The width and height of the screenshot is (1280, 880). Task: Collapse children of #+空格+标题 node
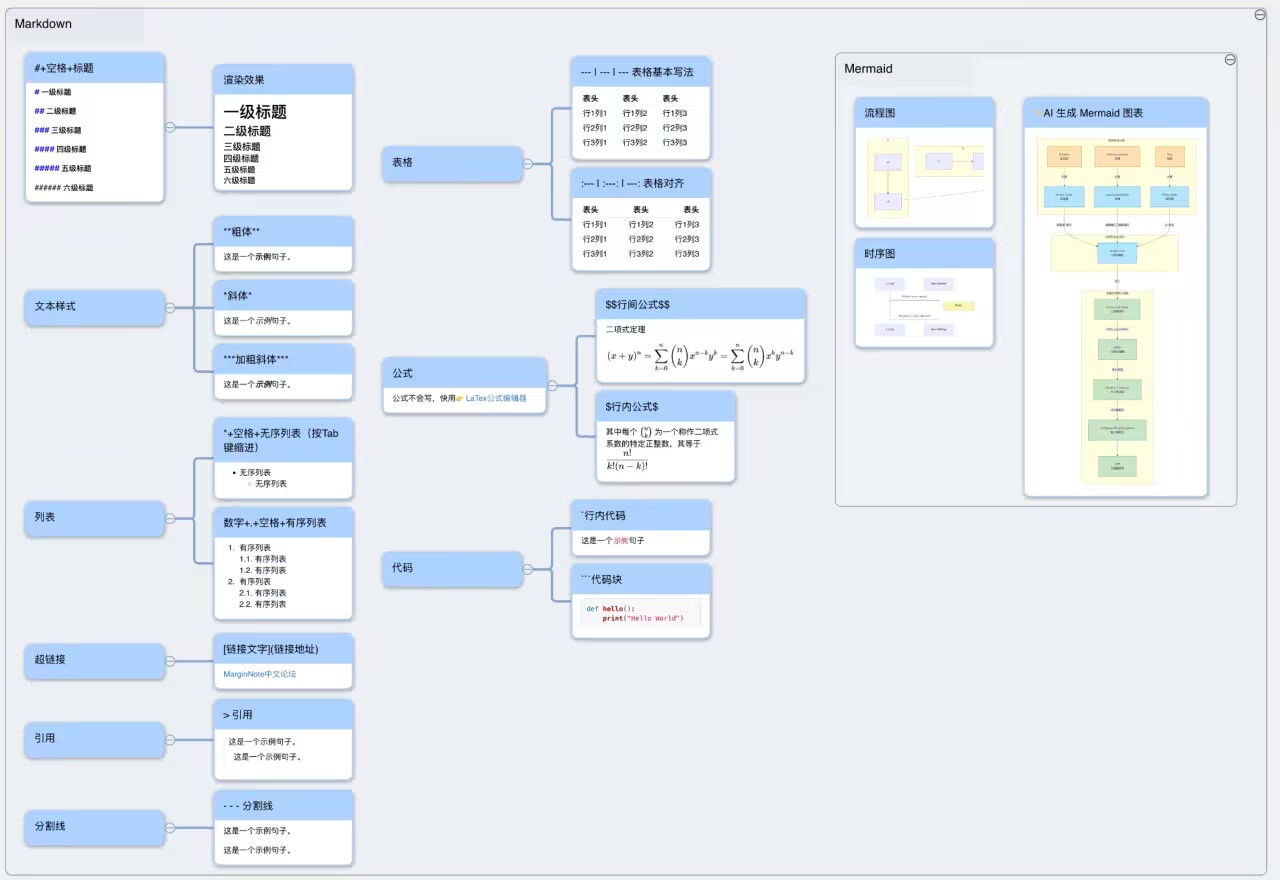[170, 127]
